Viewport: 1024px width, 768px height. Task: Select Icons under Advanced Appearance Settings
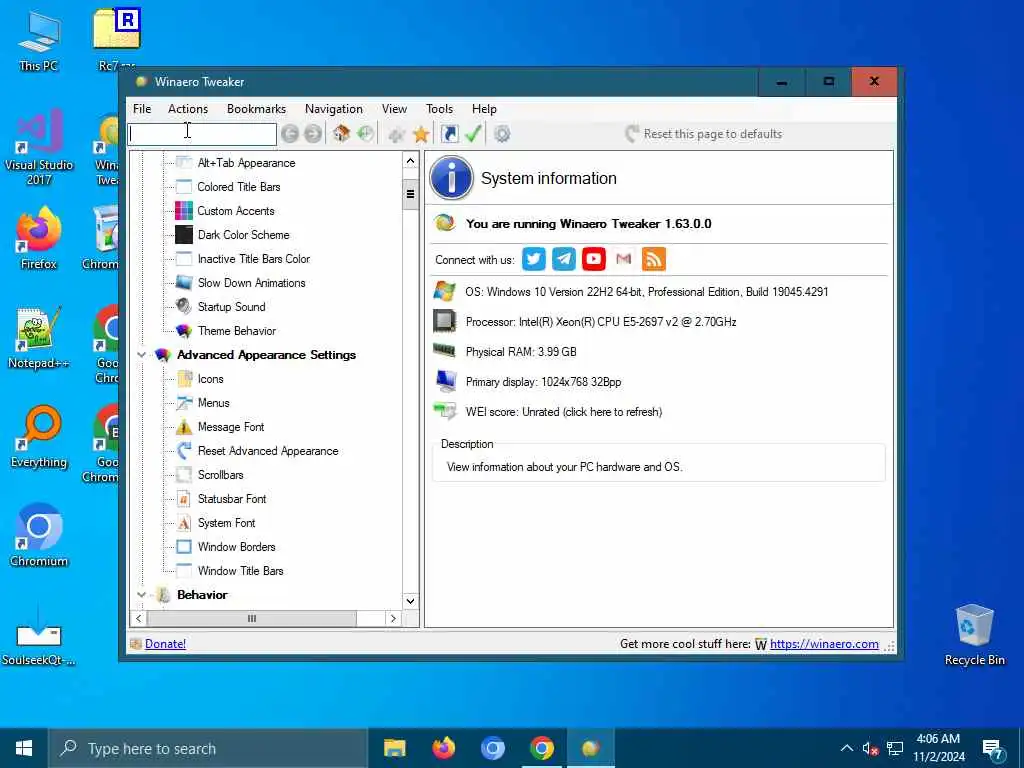(x=210, y=379)
